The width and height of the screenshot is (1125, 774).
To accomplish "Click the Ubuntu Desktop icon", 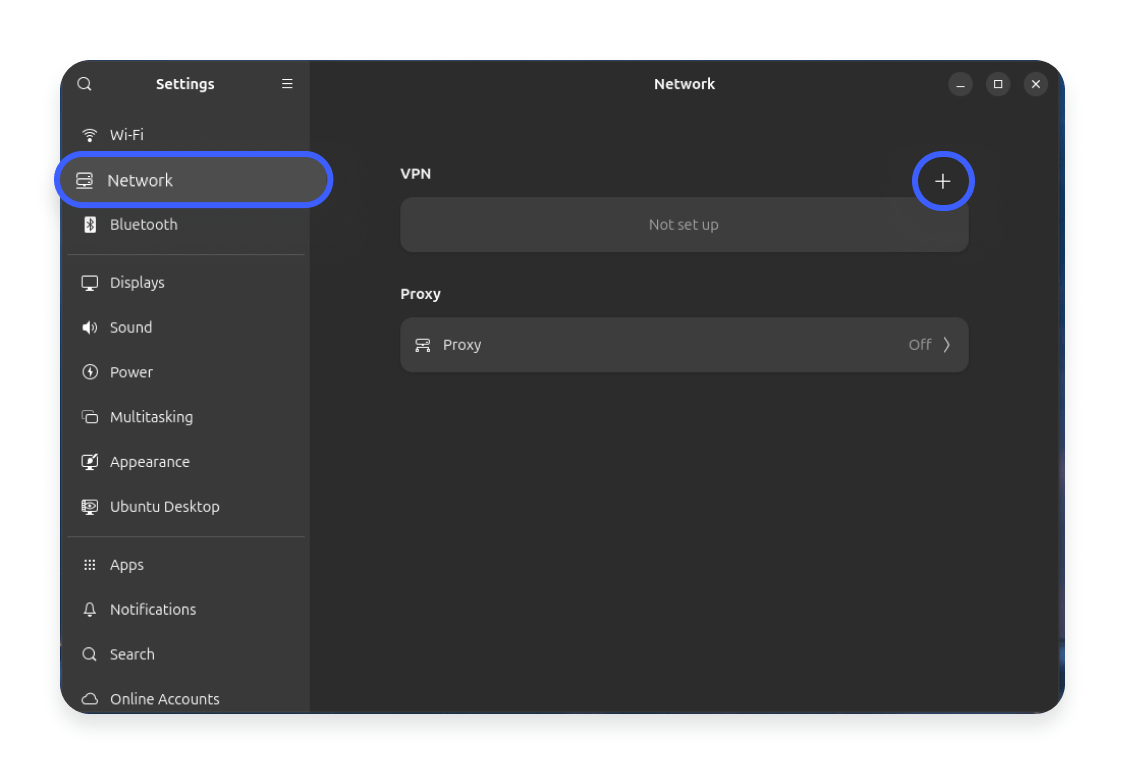I will coord(89,506).
